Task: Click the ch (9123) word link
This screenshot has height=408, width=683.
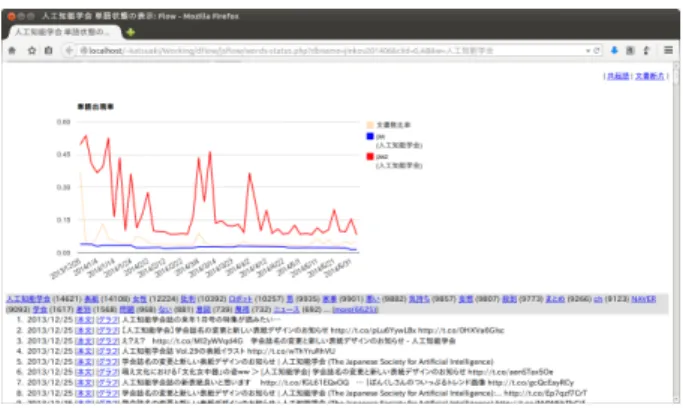Action: pos(598,299)
